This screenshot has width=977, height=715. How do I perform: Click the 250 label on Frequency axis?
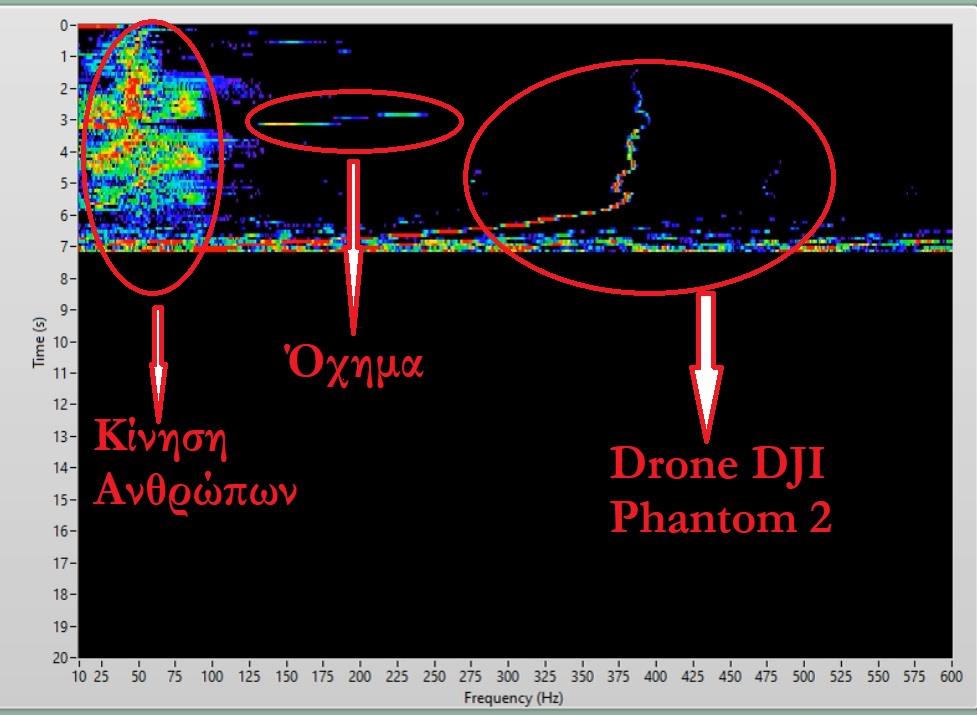434,677
